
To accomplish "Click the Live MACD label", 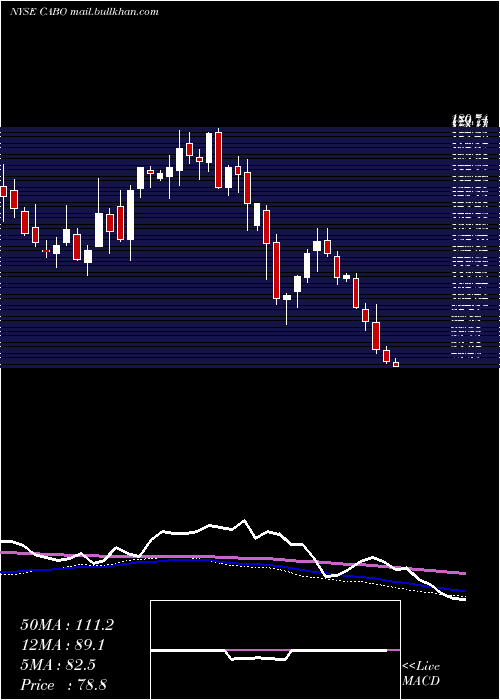I will pyautogui.click(x=421, y=673).
